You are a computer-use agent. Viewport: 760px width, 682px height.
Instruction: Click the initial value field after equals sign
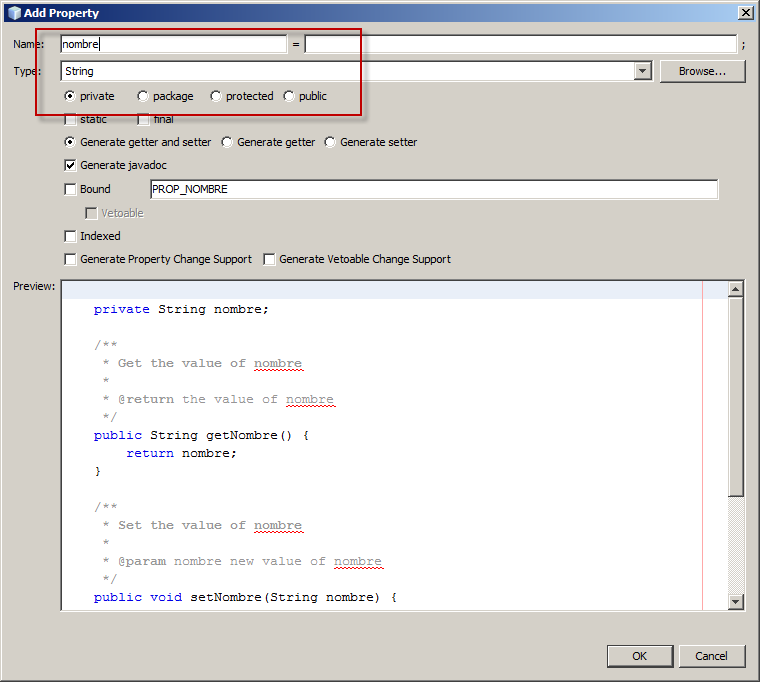(521, 44)
